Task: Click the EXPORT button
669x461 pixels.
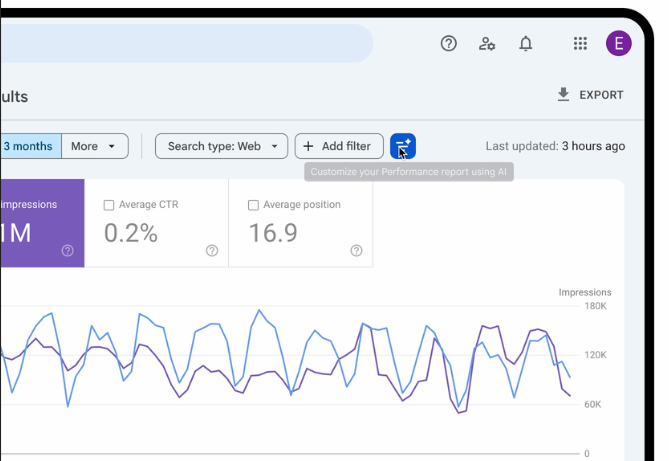Action: coord(590,95)
